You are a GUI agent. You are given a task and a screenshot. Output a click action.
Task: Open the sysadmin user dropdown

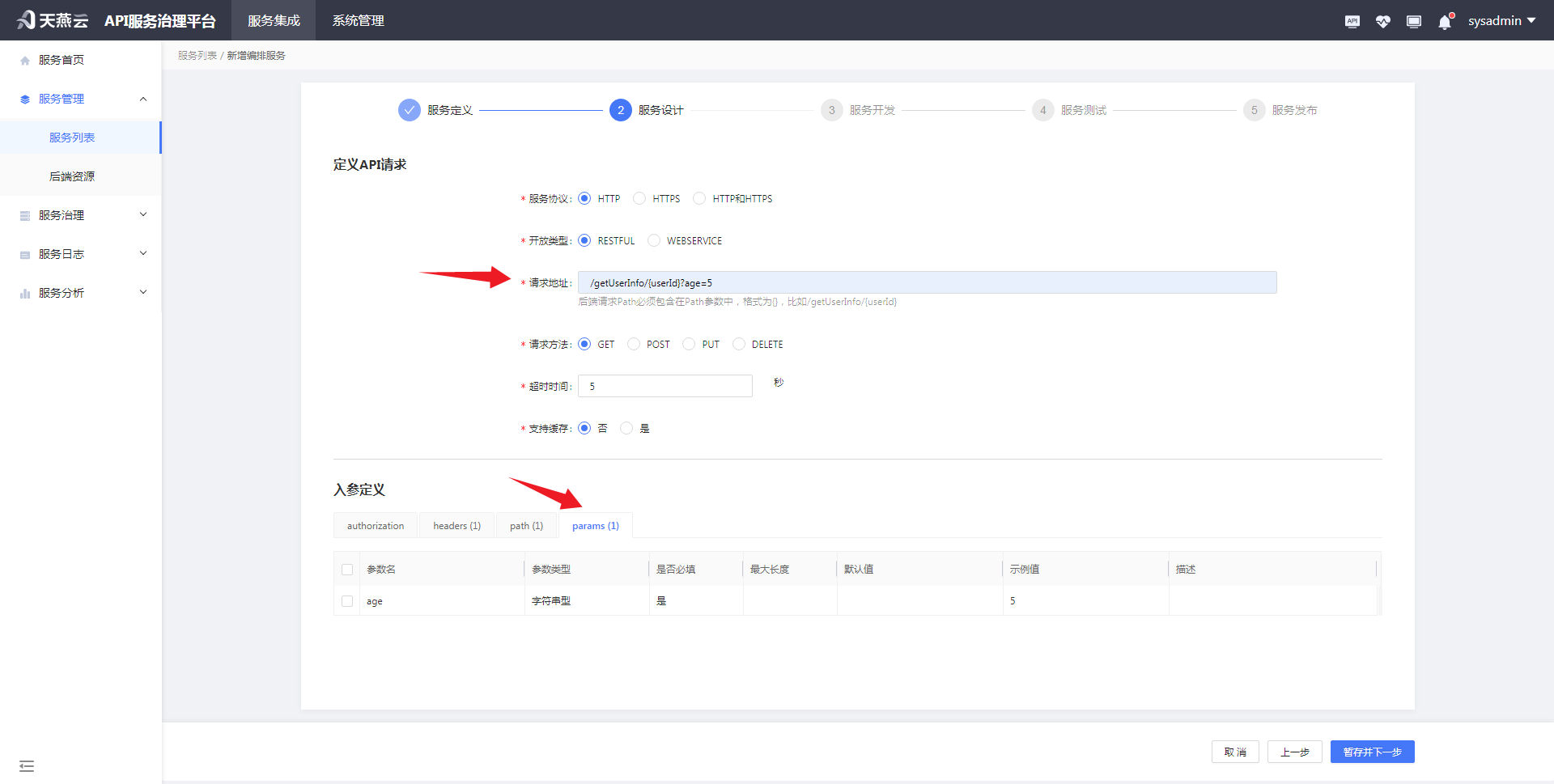(x=1501, y=20)
